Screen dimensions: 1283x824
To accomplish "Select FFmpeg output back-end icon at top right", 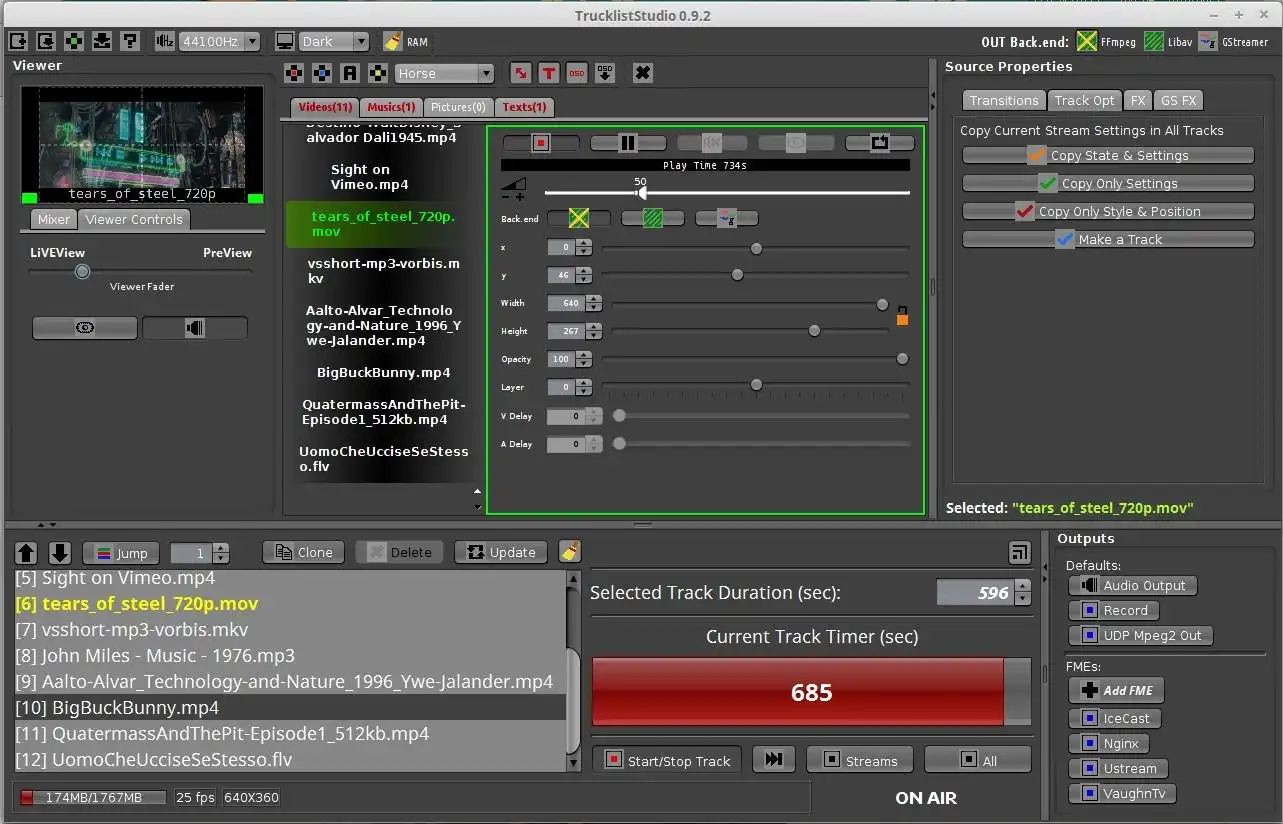I will tap(1087, 42).
